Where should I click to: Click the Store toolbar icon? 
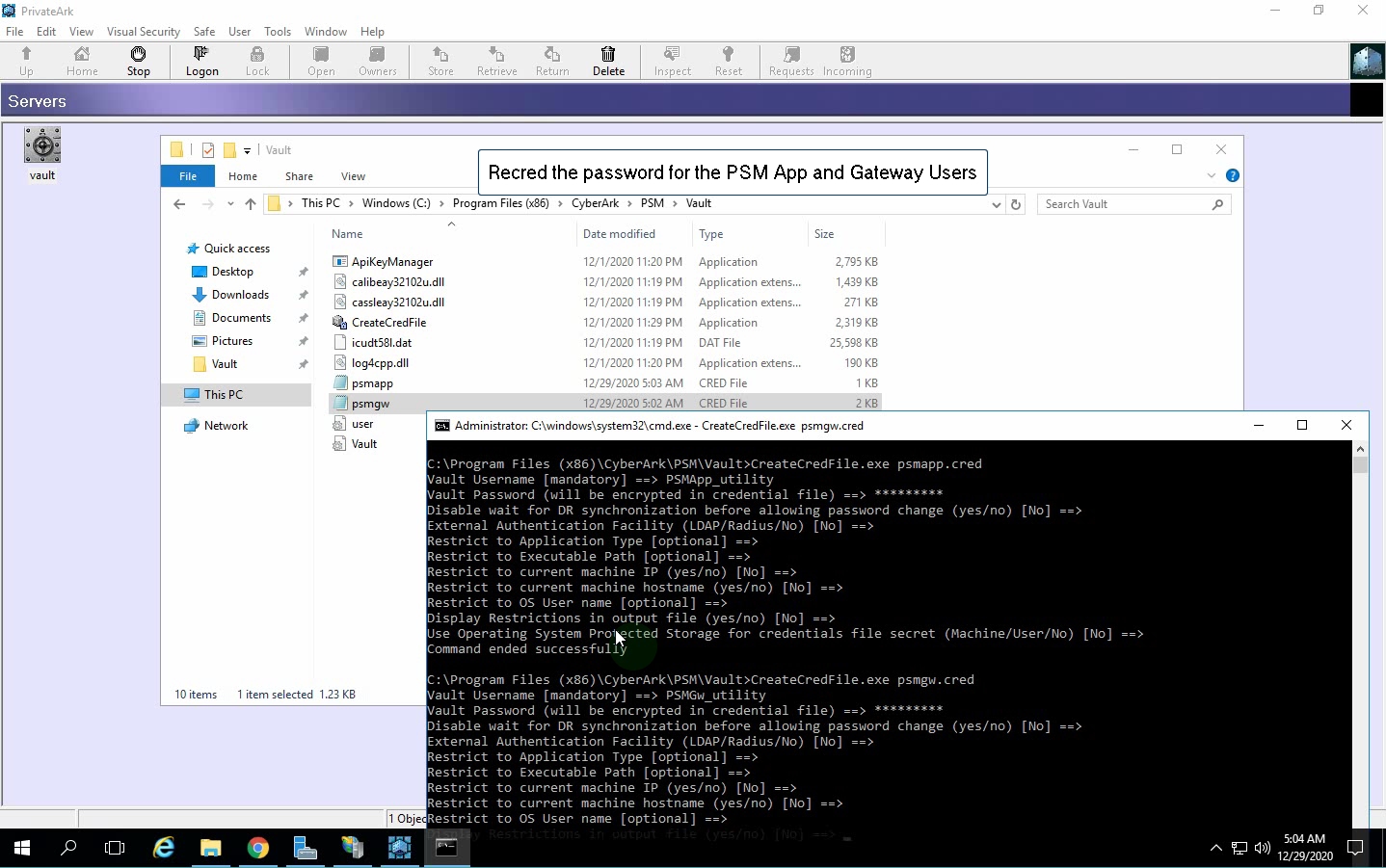coord(440,62)
